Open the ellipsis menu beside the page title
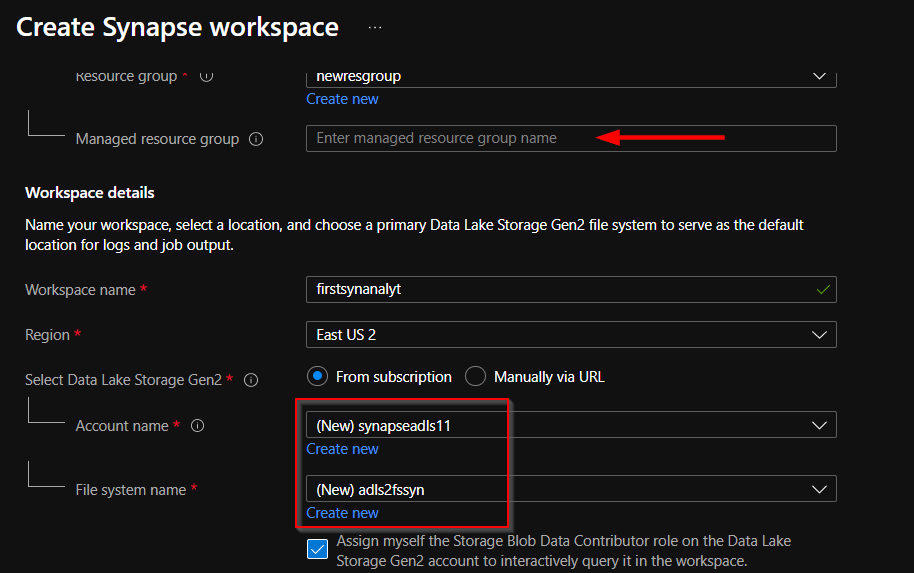This screenshot has width=914, height=573. pyautogui.click(x=375, y=27)
